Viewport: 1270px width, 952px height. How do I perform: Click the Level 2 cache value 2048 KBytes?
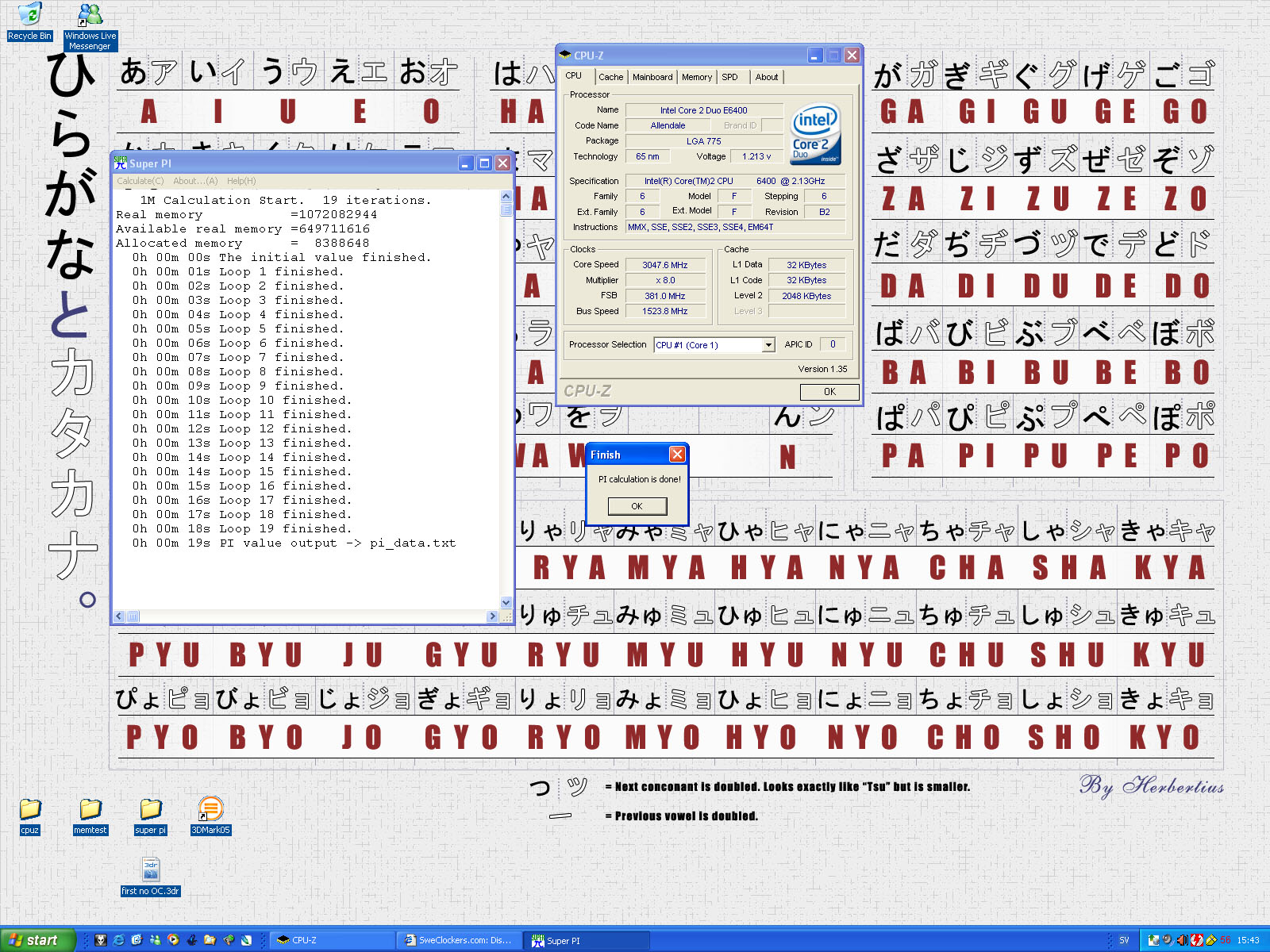tap(806, 296)
